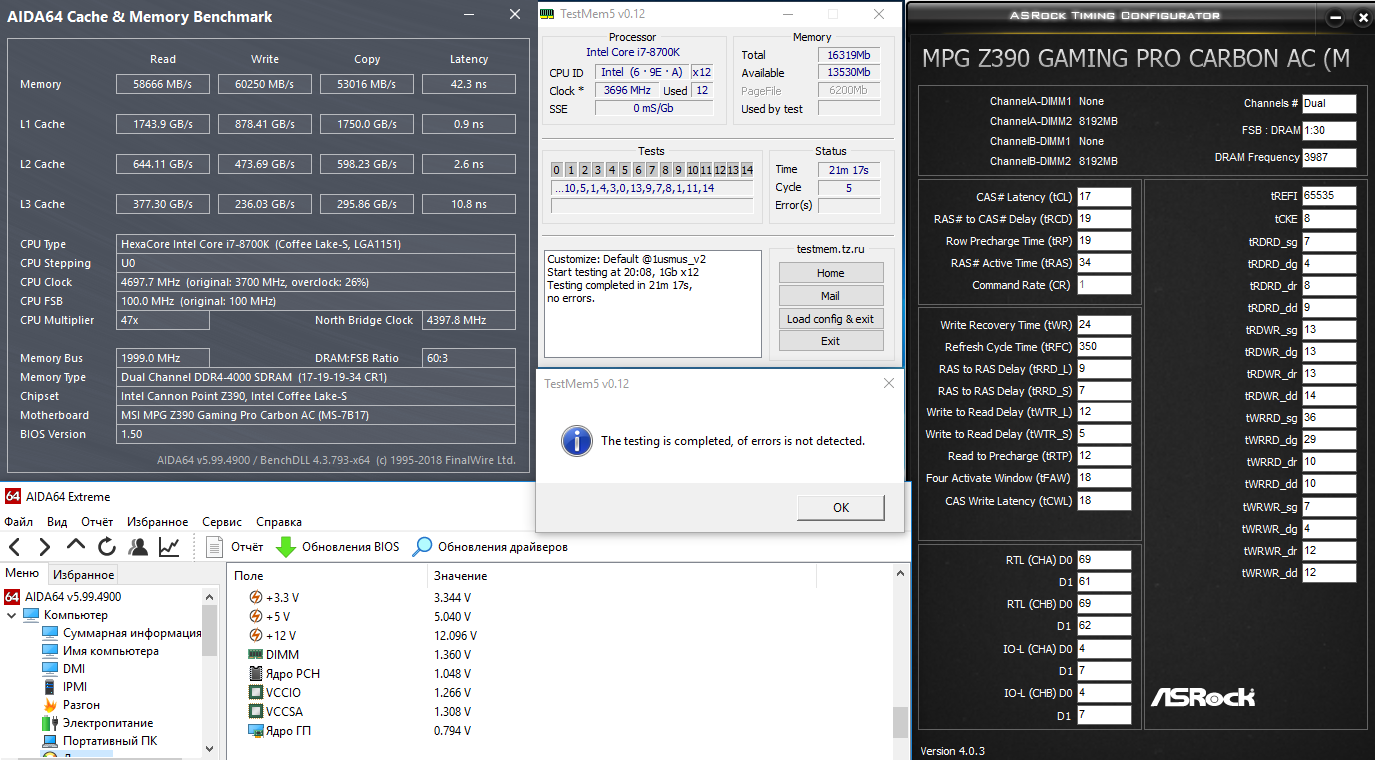The image size is (1375, 760).
Task: Go forward using AIDA64 Extreme's forward arrow
Action: [x=45, y=547]
